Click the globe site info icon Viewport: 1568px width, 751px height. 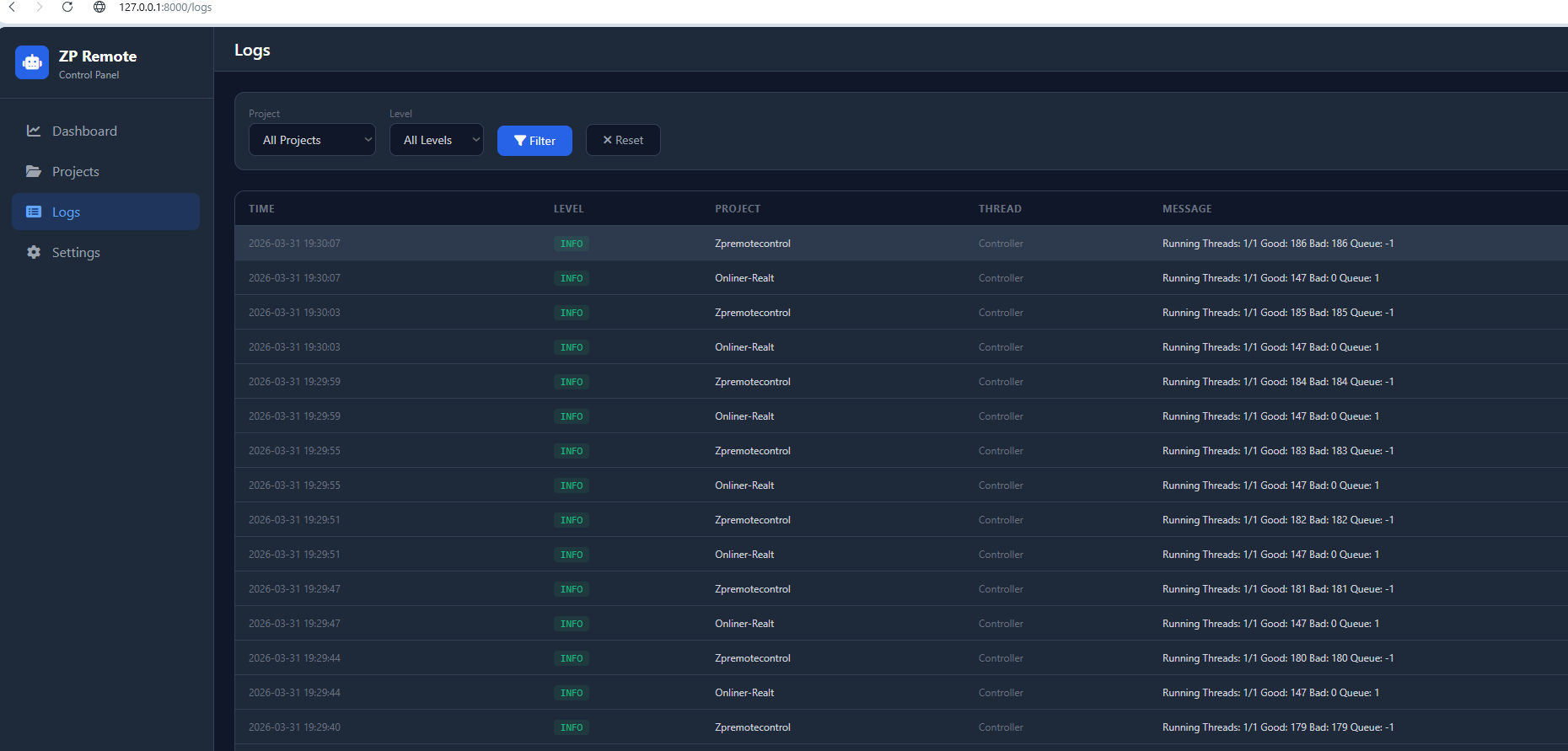(99, 7)
